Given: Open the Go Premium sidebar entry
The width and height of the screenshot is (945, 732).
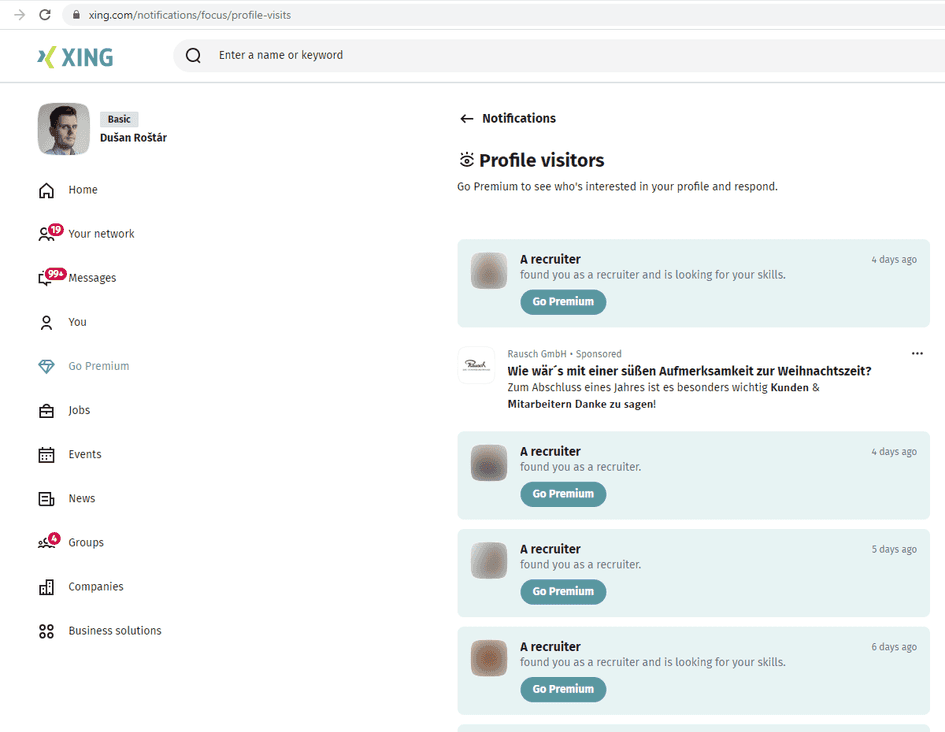Looking at the screenshot, I should 97,366.
